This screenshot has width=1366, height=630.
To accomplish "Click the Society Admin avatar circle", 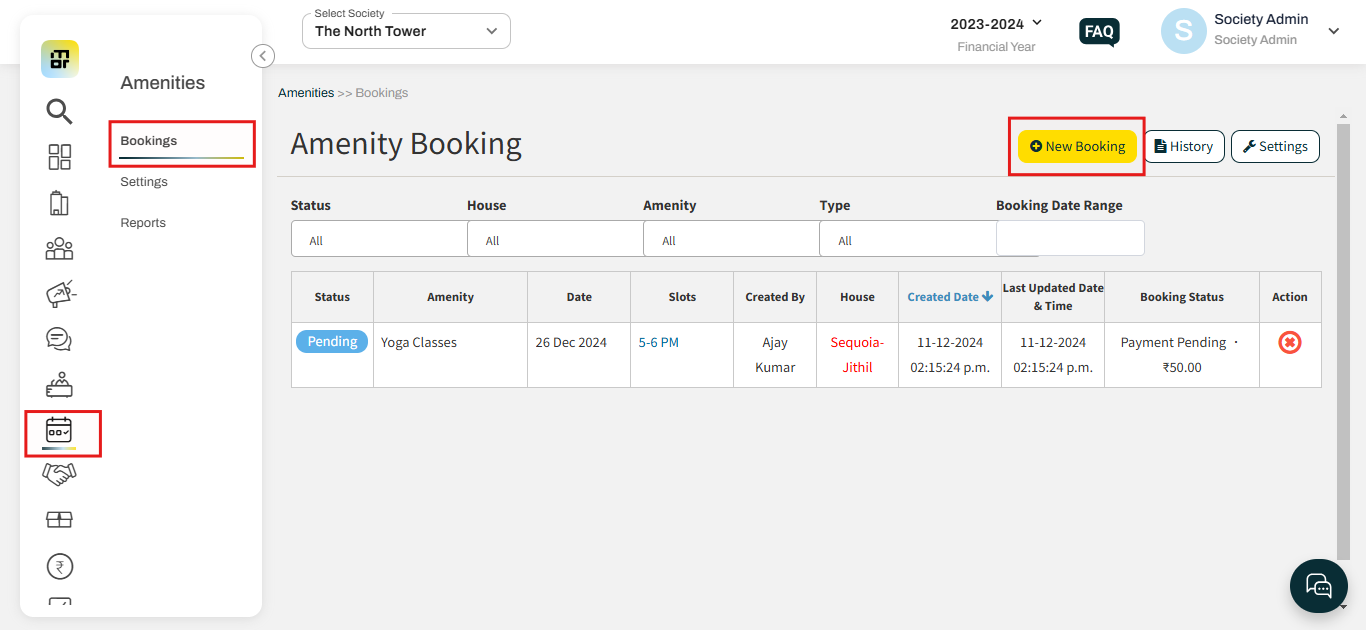I will click(x=1183, y=31).
